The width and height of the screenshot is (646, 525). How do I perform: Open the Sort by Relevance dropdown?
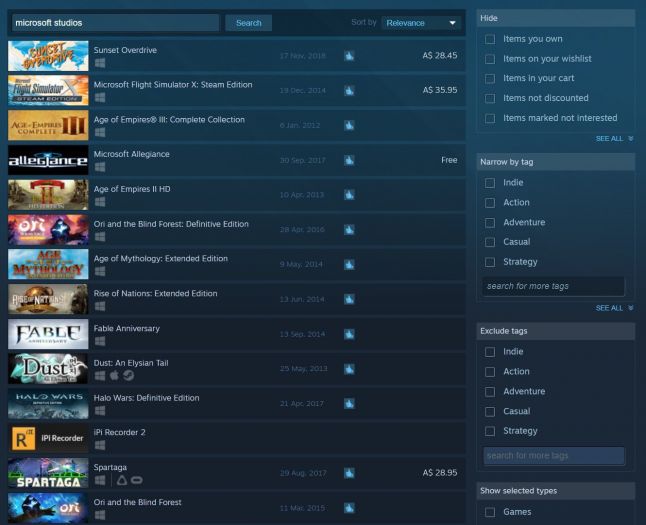[421, 23]
